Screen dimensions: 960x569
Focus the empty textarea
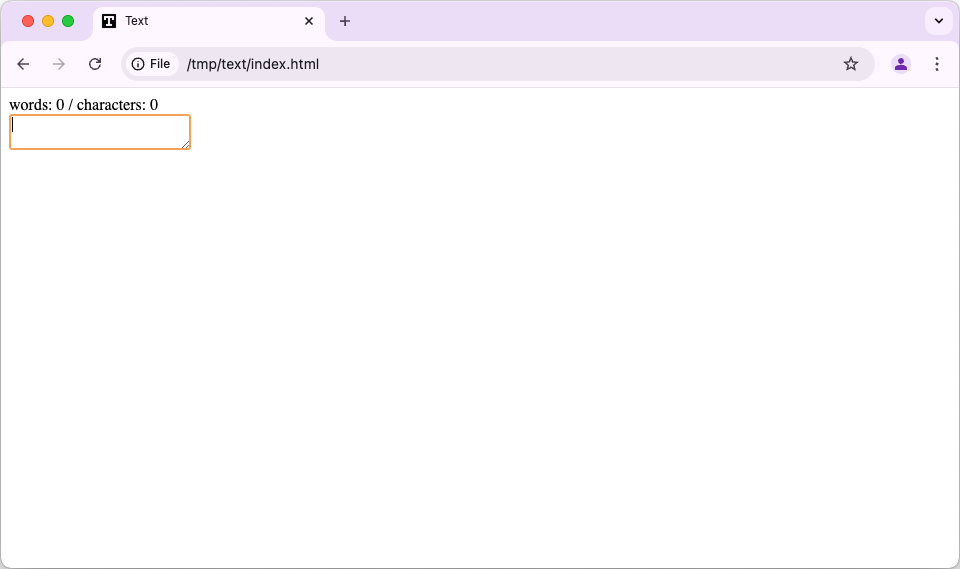point(100,132)
